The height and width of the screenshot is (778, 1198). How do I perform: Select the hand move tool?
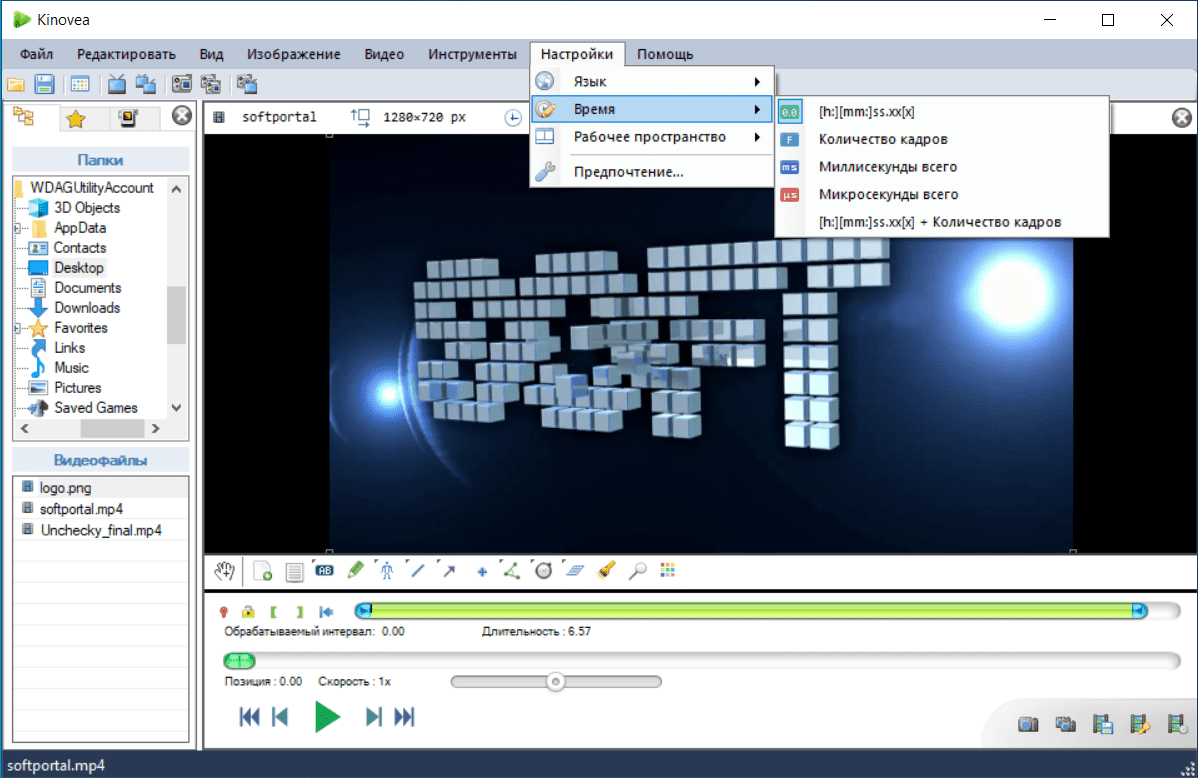[x=224, y=571]
